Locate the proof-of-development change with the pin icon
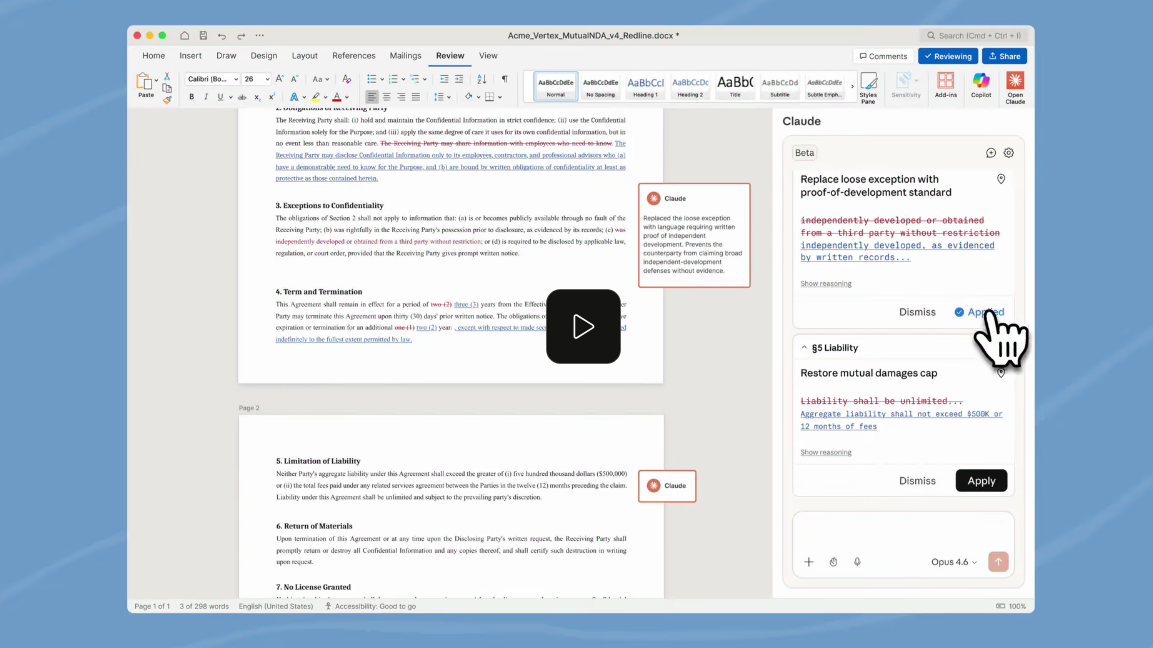Viewport: 1153px width, 648px height. [x=1001, y=179]
